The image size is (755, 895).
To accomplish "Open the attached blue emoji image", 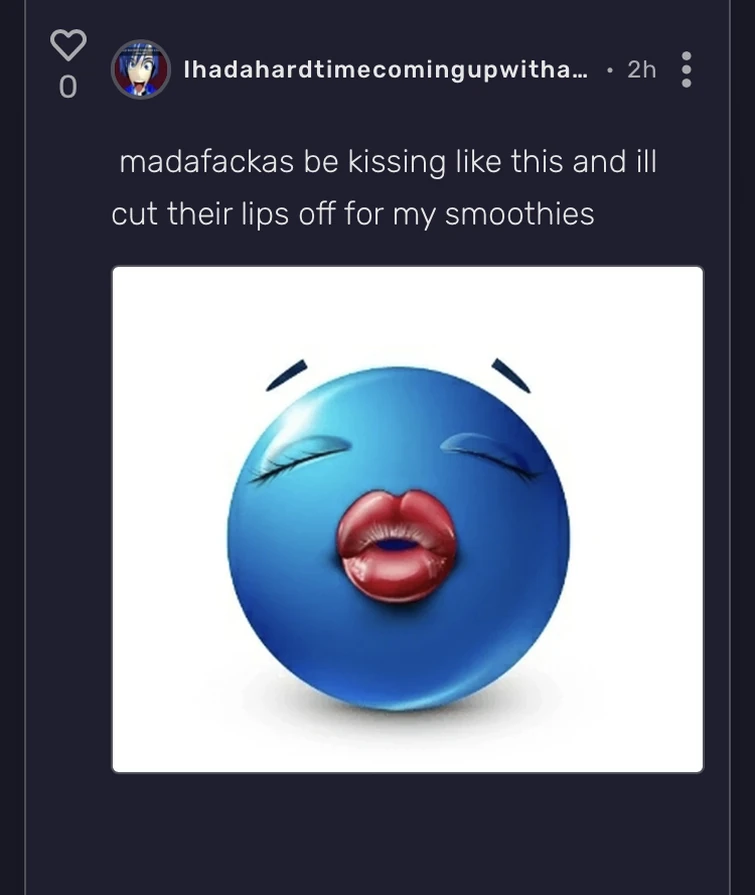I will point(407,519).
